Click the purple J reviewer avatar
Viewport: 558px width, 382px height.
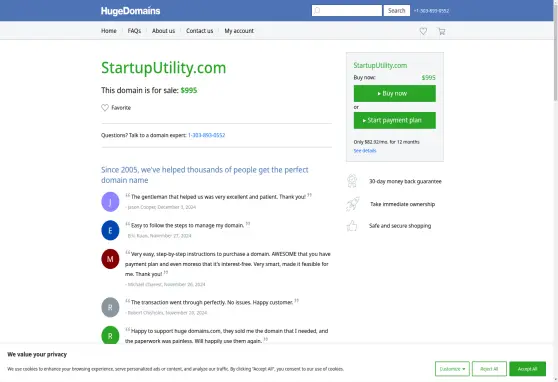click(x=110, y=202)
